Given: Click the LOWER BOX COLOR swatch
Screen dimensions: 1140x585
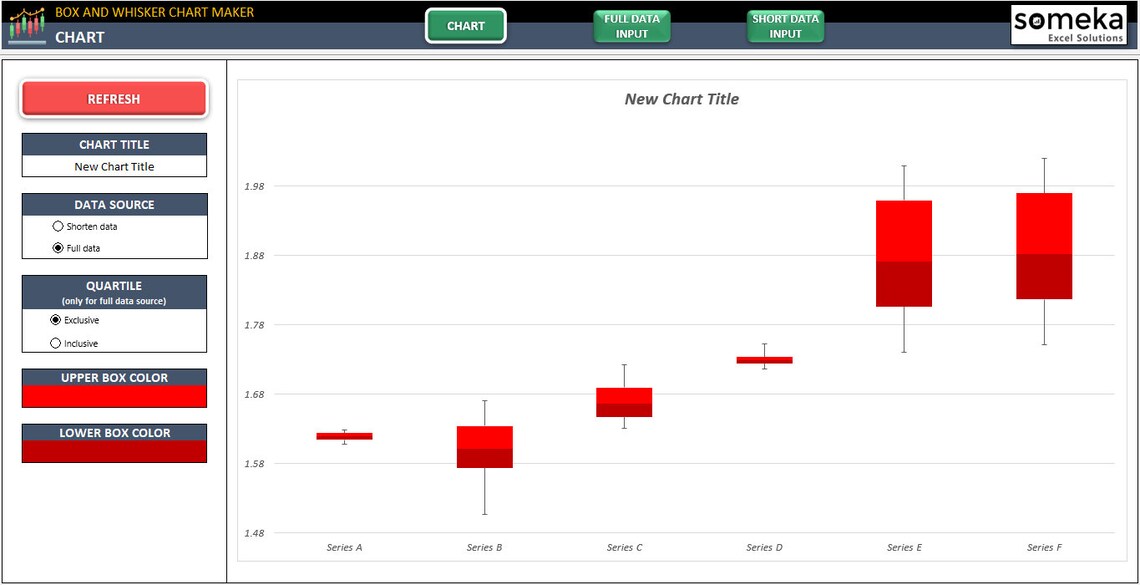Looking at the screenshot, I should pos(113,449).
